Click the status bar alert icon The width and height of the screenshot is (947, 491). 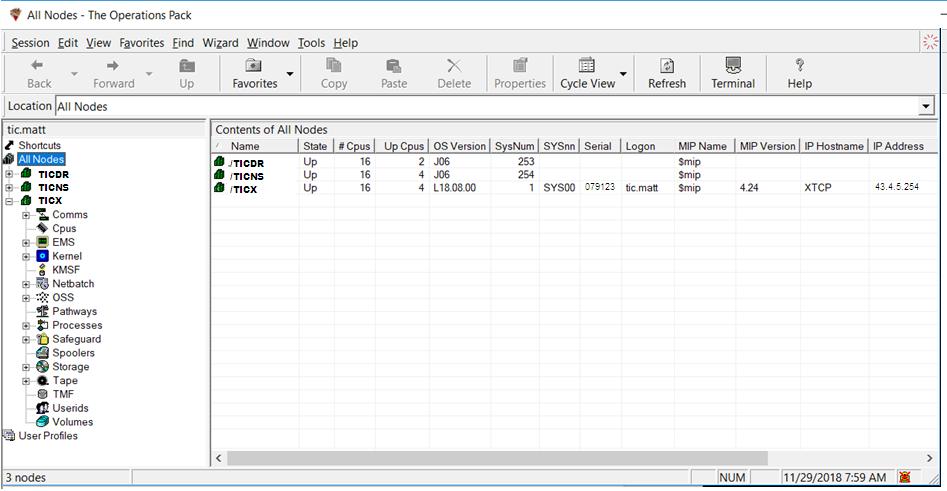click(x=905, y=478)
